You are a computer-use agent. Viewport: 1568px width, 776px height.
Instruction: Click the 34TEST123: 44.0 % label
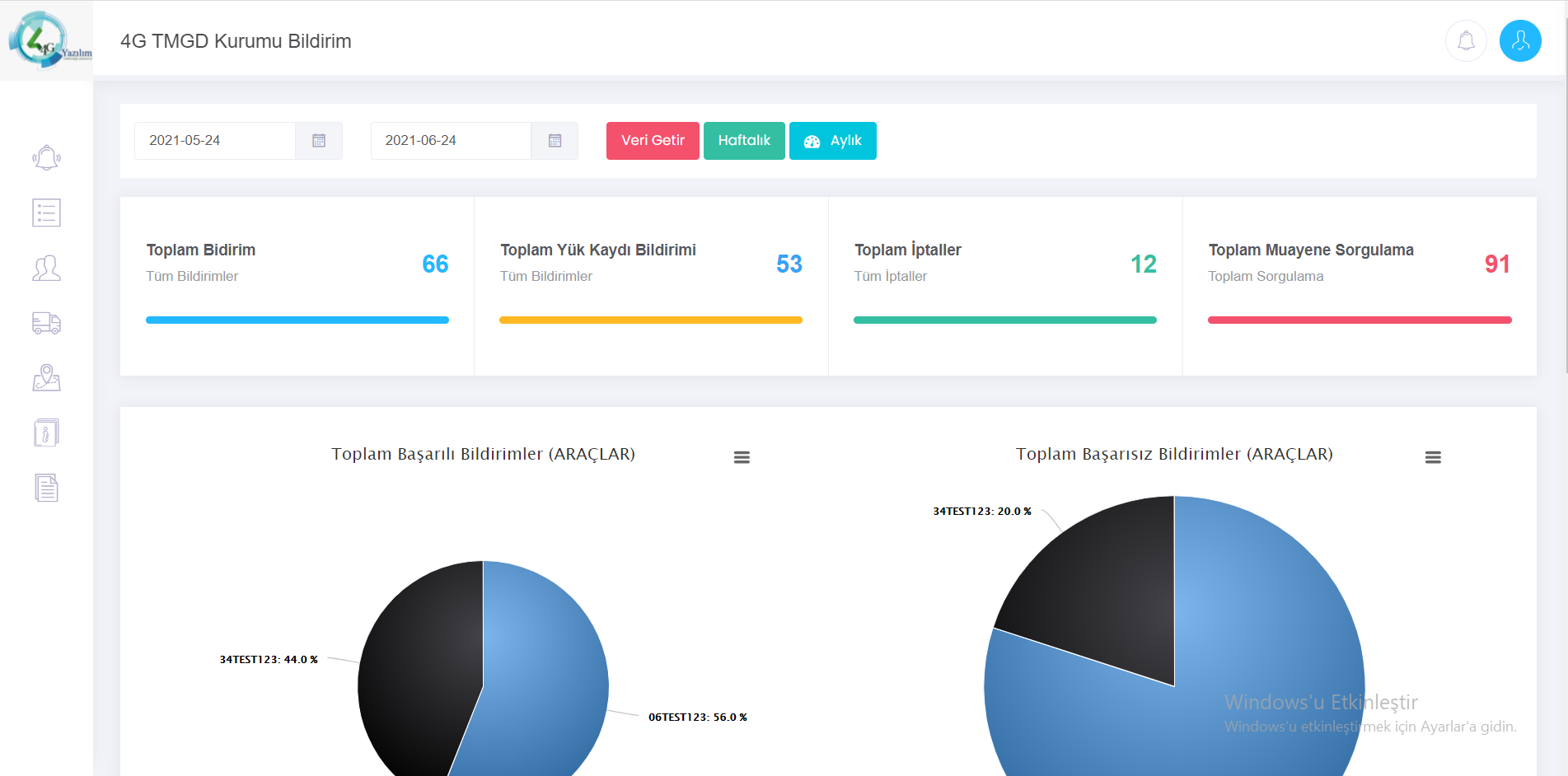click(x=269, y=660)
